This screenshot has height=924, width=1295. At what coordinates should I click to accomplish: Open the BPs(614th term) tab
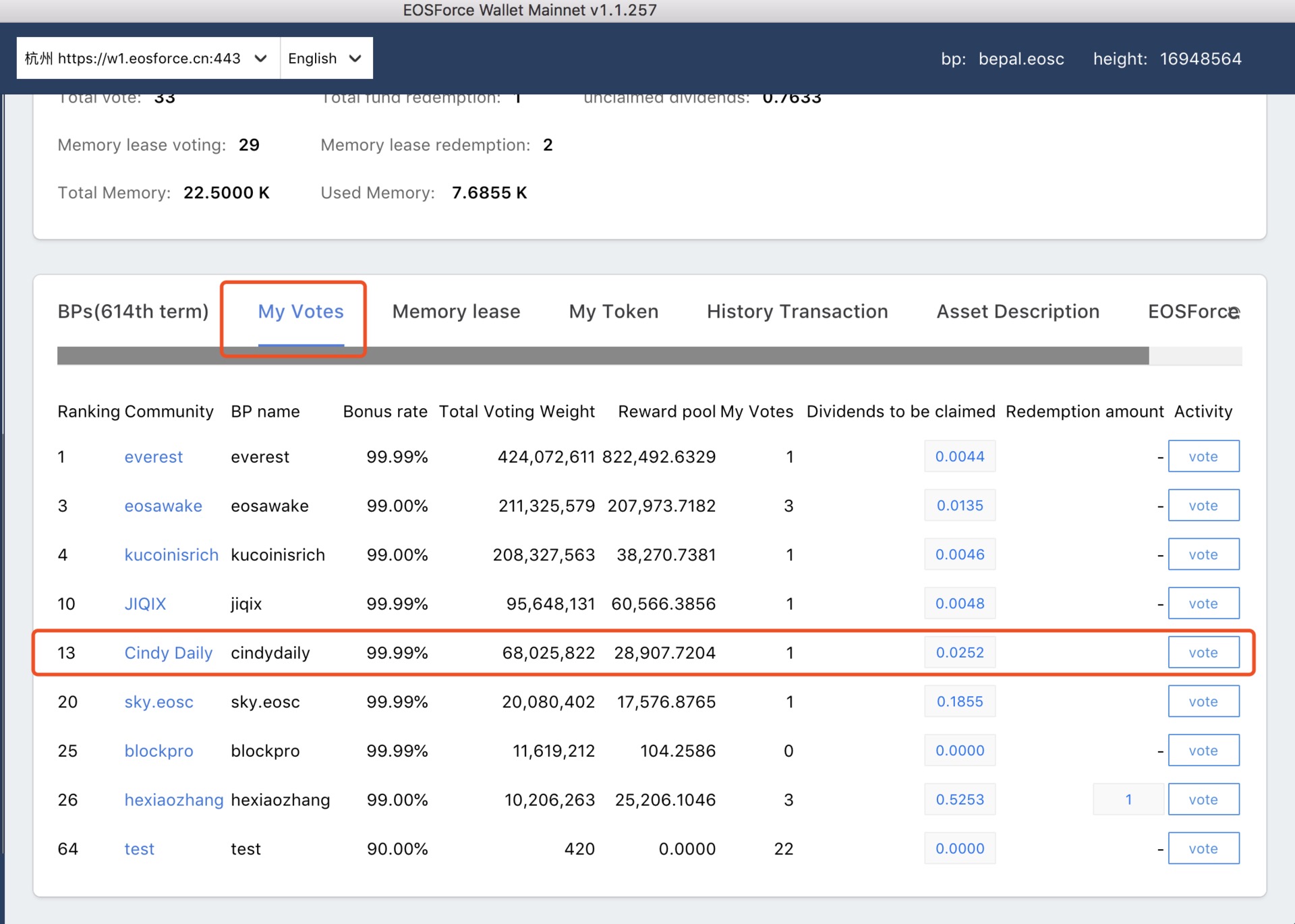click(133, 312)
